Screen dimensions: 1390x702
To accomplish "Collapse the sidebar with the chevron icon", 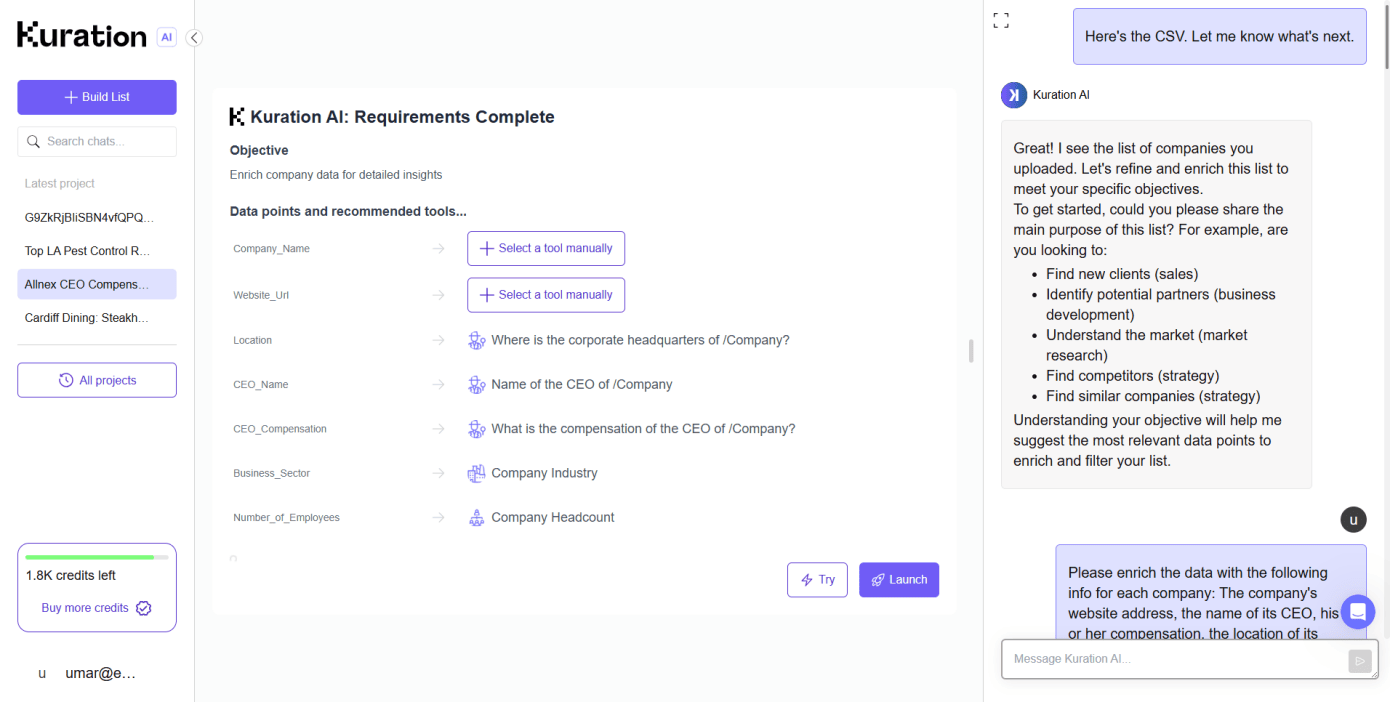I will tap(194, 38).
